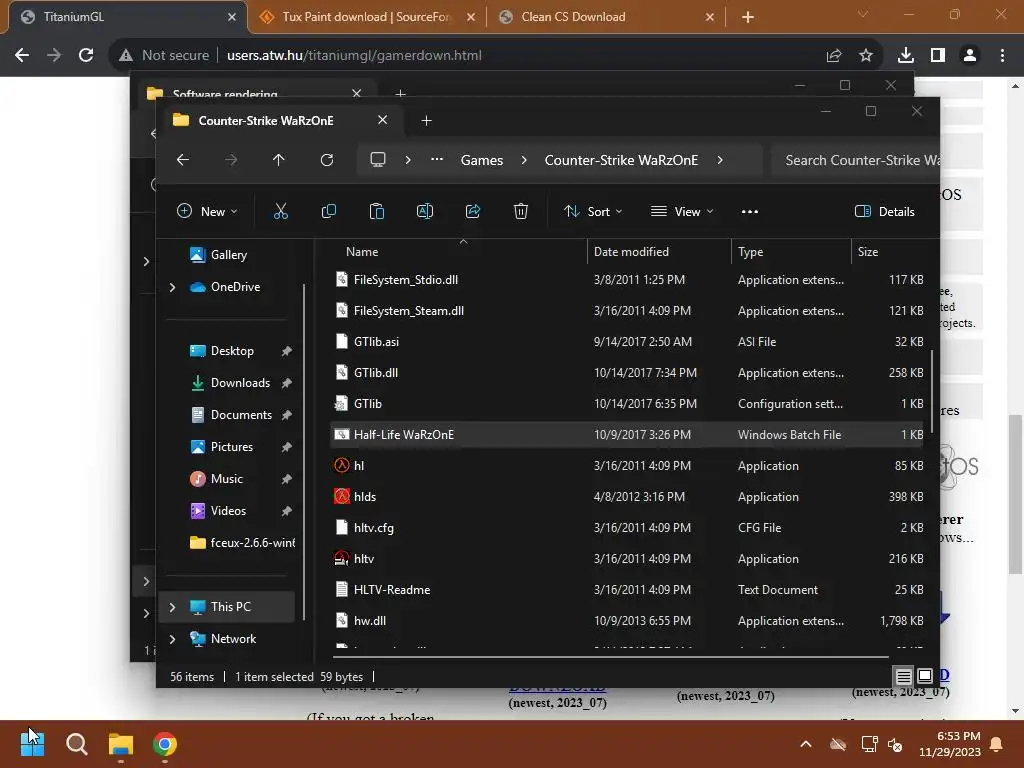Click Chrome share page icon
Viewport: 1024px width, 768px height.
point(833,56)
